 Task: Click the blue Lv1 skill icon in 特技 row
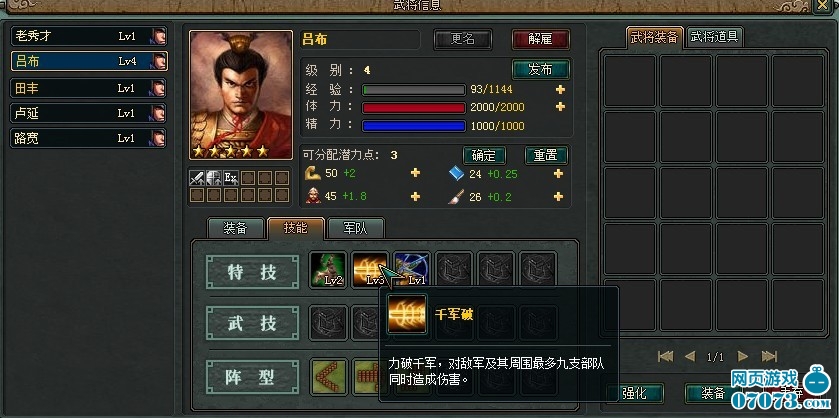point(411,270)
